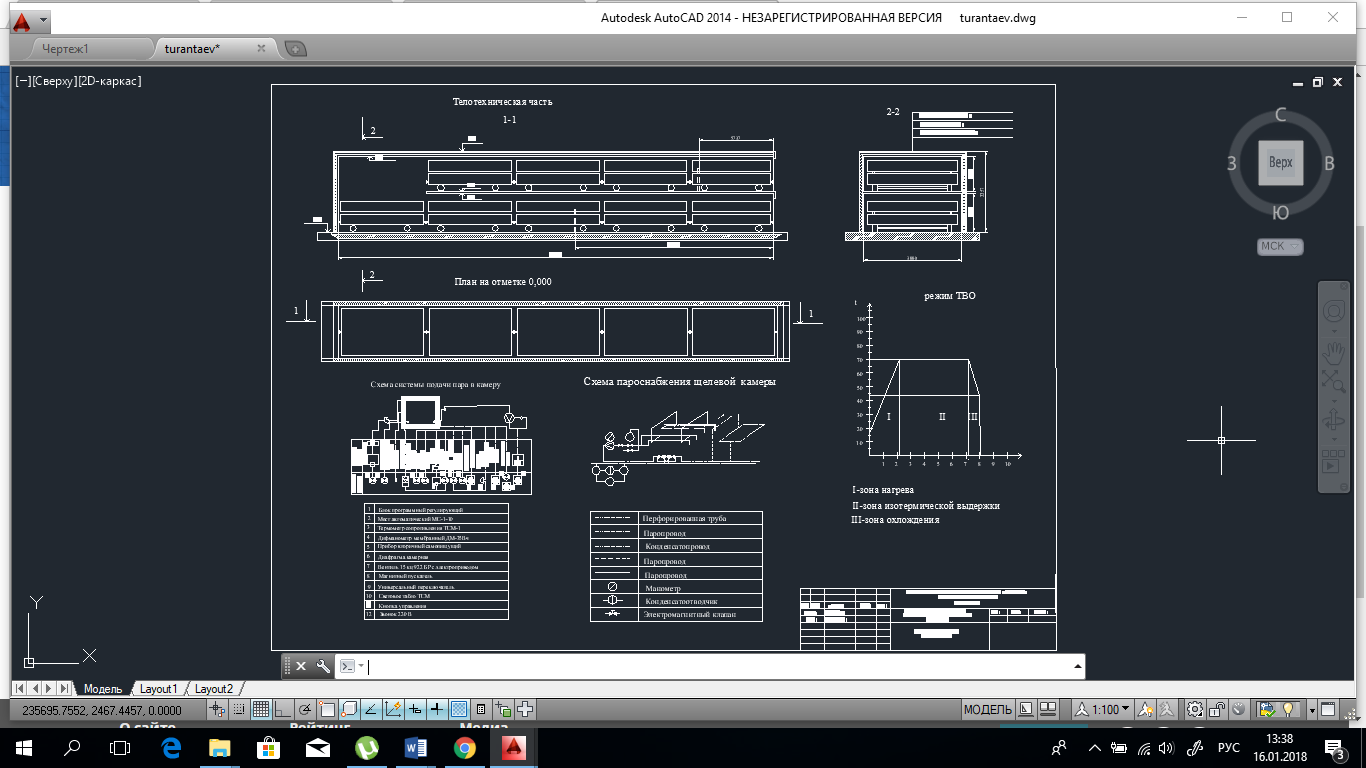Toggle Dynamic UCS in status bar
1366x768 pixels.
pyautogui.click(x=393, y=710)
